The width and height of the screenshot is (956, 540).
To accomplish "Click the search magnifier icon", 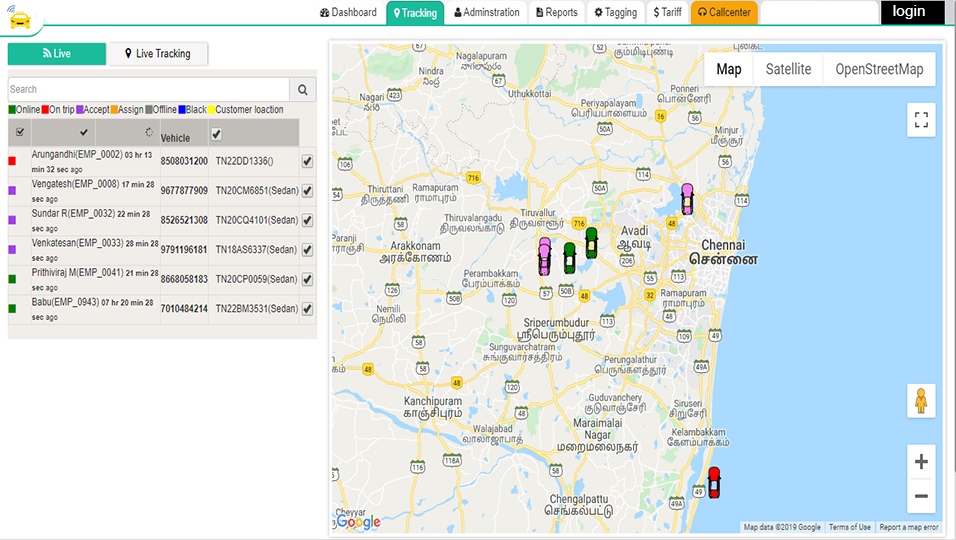I will coord(303,90).
